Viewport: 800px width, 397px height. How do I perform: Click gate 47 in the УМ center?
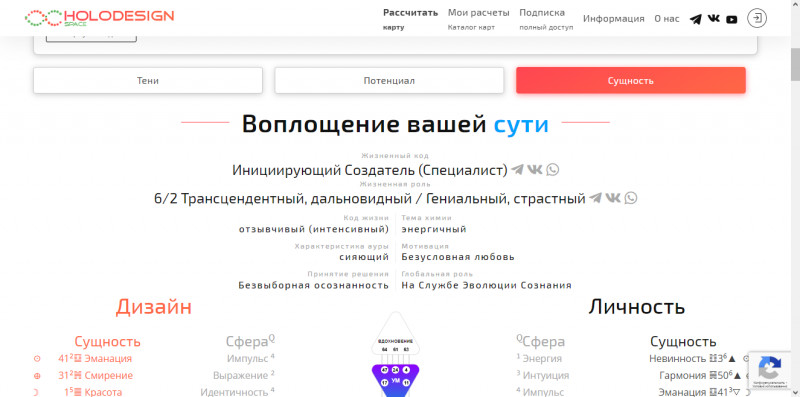tap(385, 369)
